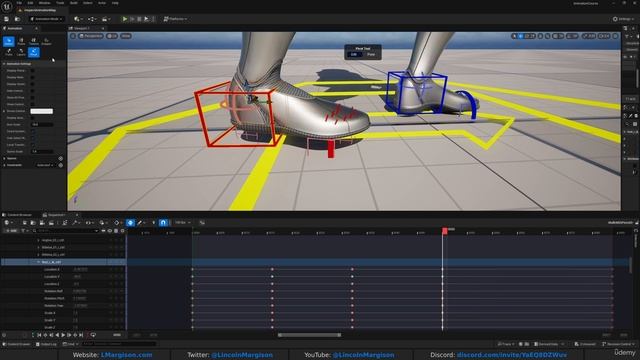Open the Platforms dropdown
Screen dimensions: 640x360
pyautogui.click(x=175, y=19)
